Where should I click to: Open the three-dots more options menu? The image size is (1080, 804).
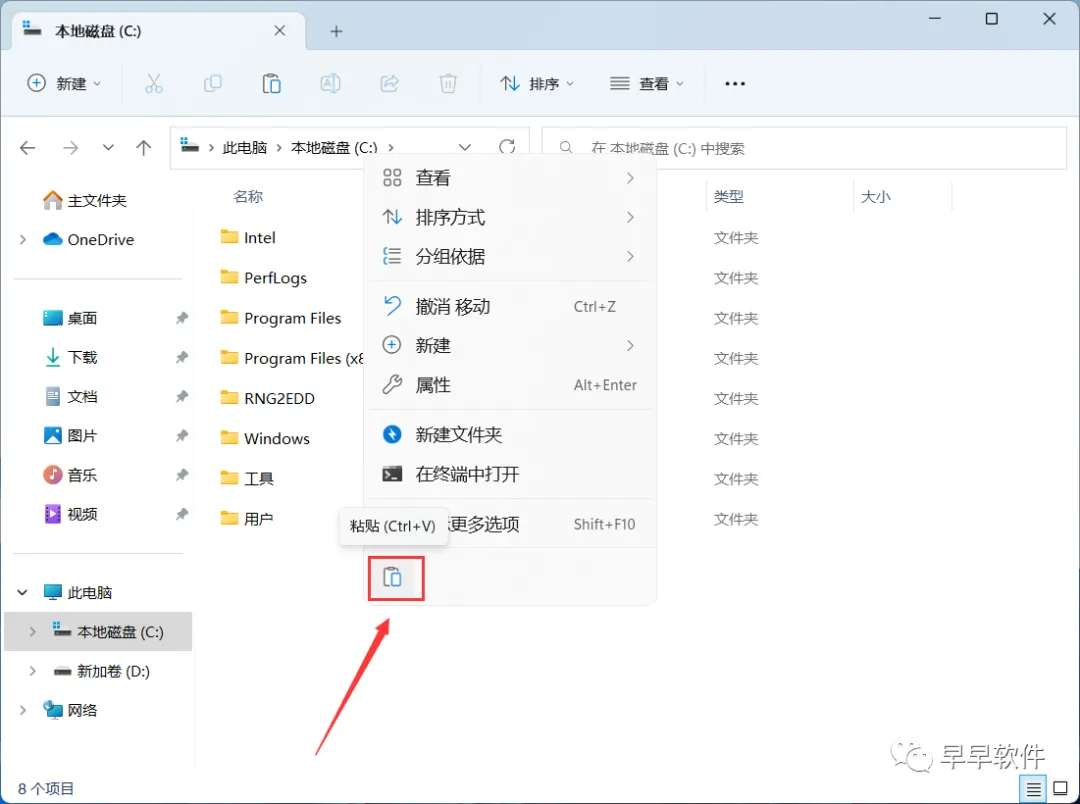735,84
